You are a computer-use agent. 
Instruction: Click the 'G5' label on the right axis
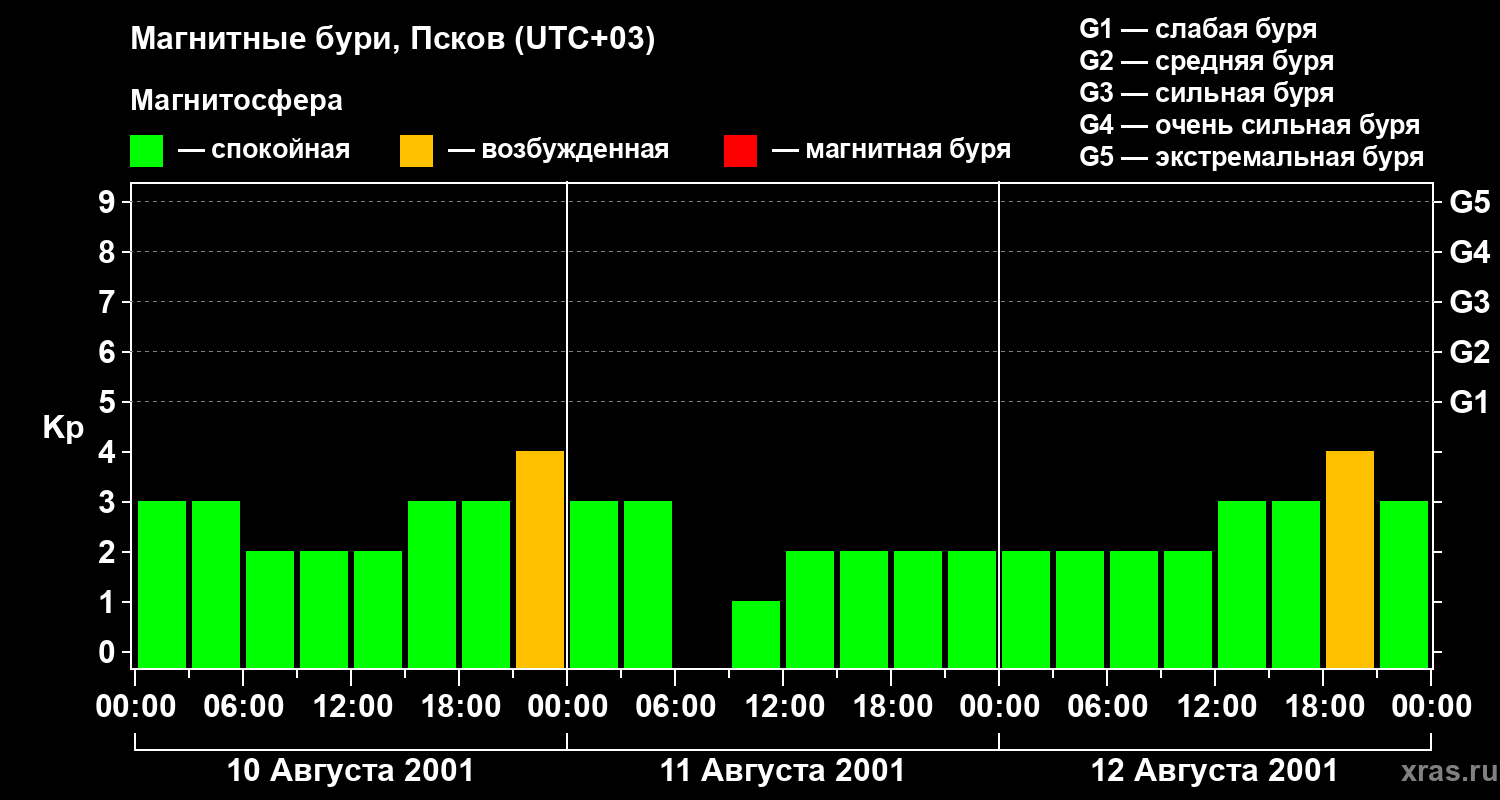[x=1470, y=203]
